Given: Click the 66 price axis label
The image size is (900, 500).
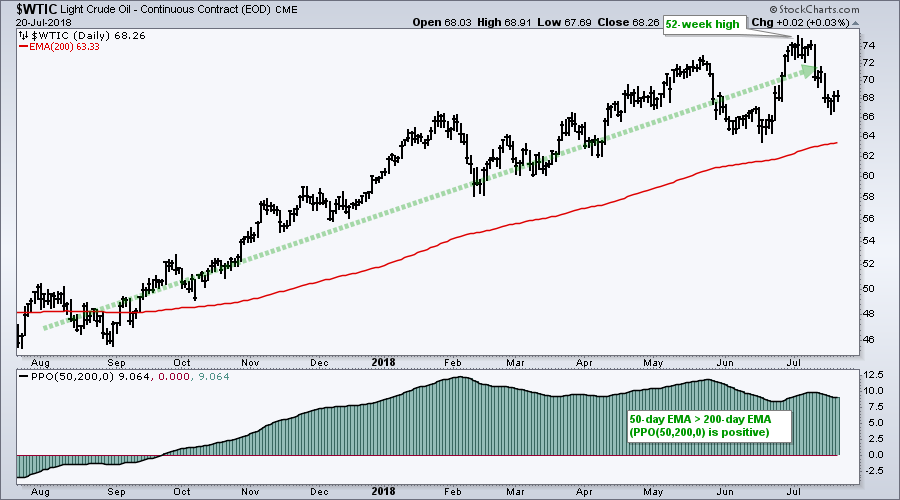Looking at the screenshot, I should click(x=868, y=117).
